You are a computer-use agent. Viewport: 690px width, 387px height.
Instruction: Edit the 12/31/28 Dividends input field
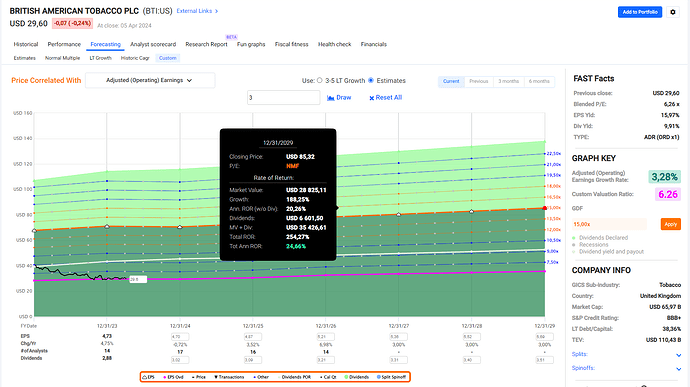pyautogui.click(x=472, y=360)
